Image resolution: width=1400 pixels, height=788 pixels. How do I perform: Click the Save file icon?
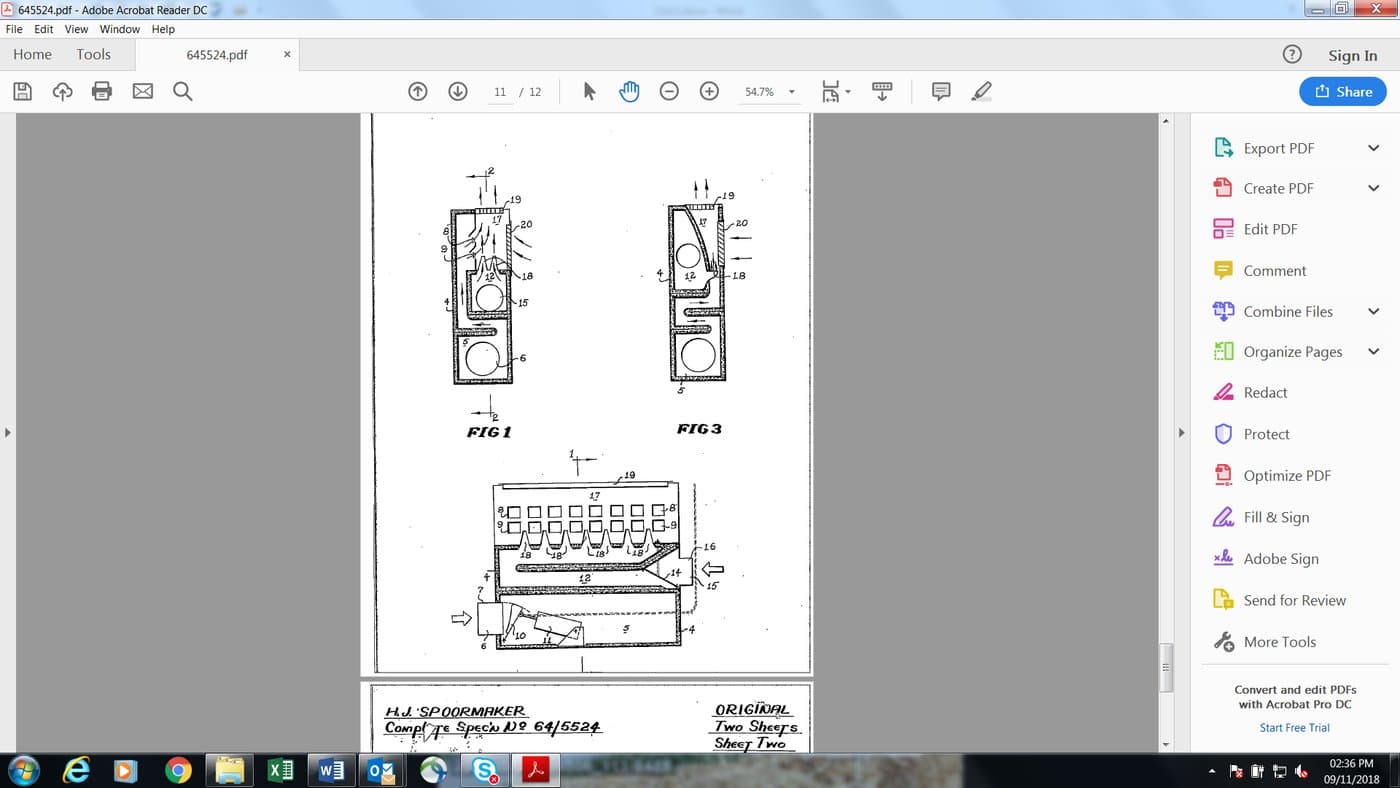[x=23, y=91]
